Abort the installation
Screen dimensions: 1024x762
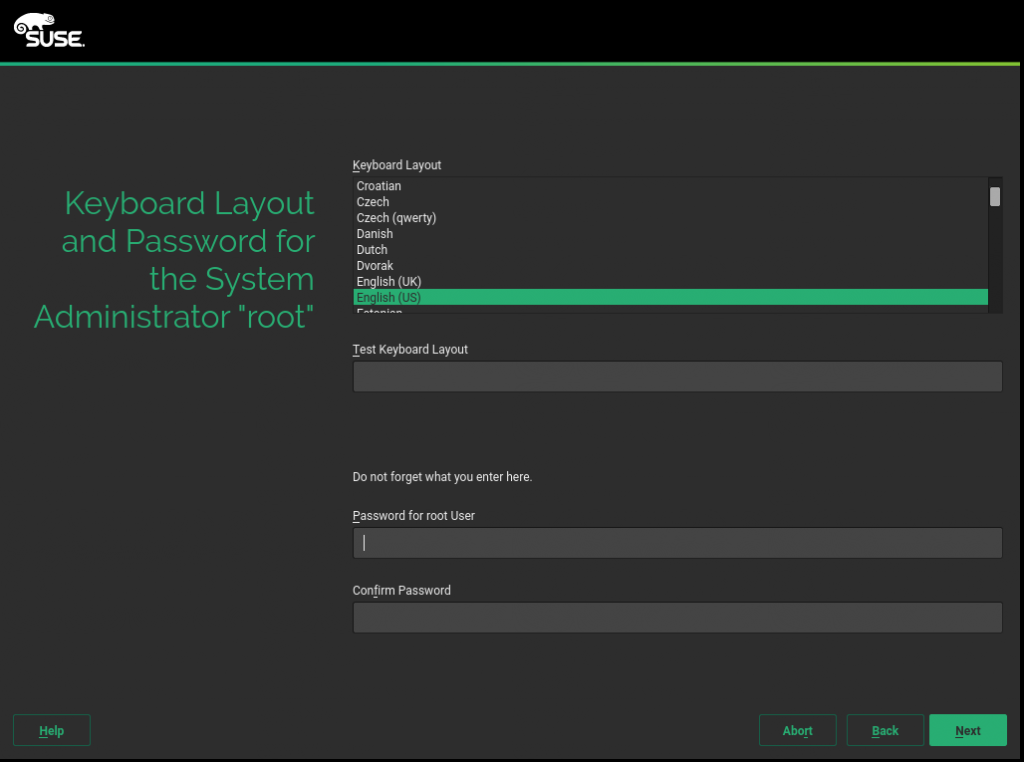pyautogui.click(x=797, y=730)
